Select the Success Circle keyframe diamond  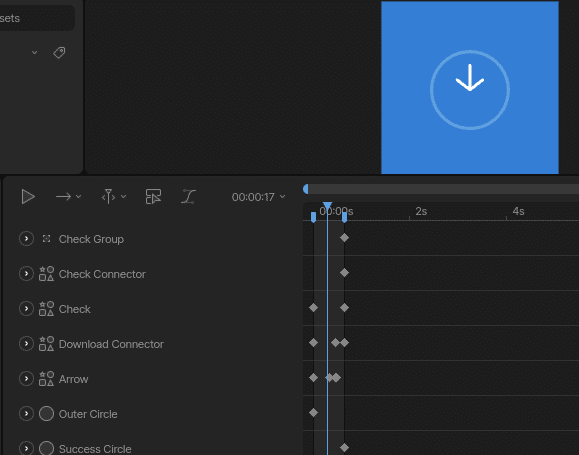point(345,447)
